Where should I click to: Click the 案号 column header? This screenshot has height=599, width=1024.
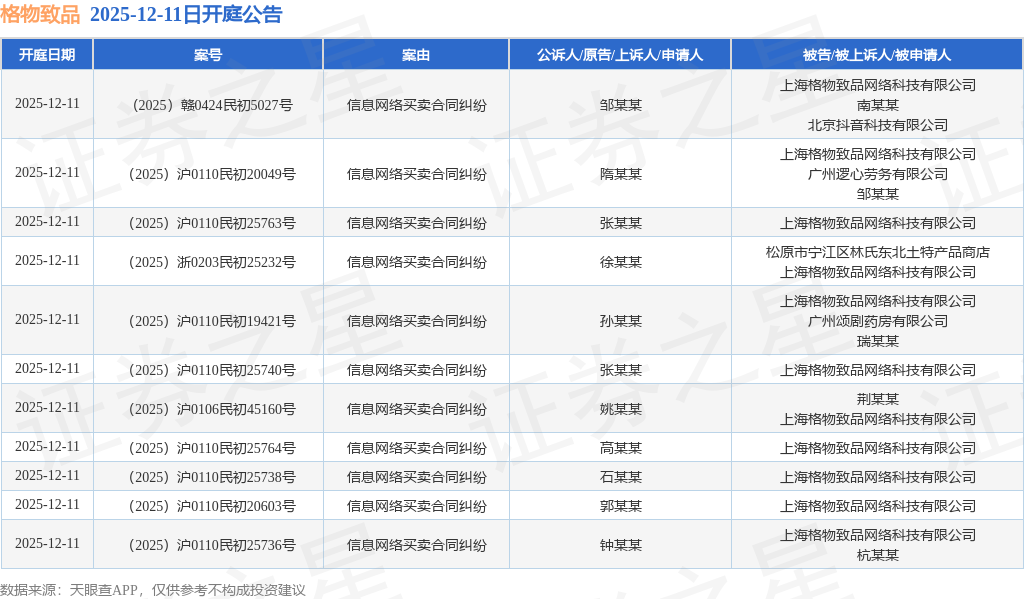click(208, 55)
